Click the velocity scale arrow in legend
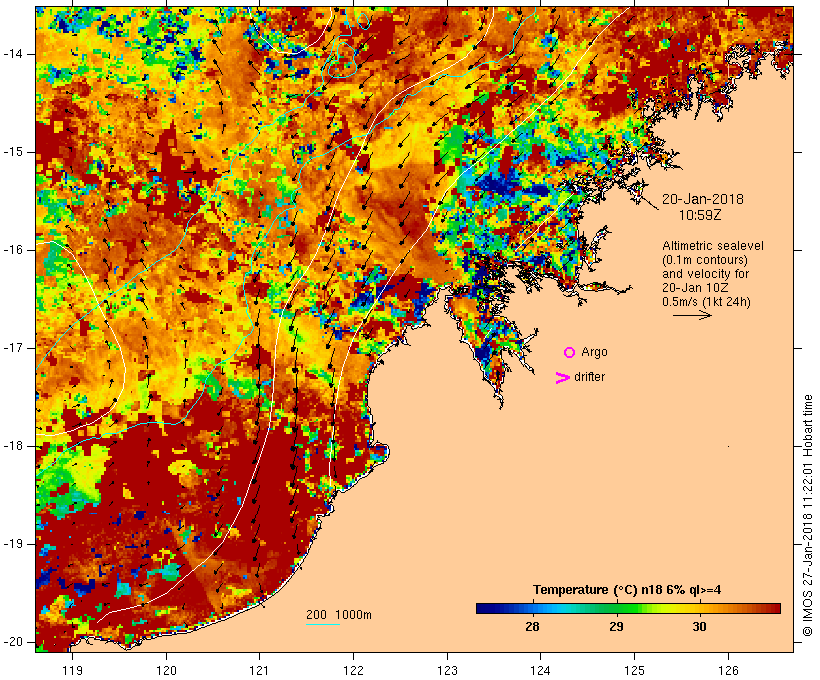 tap(692, 315)
